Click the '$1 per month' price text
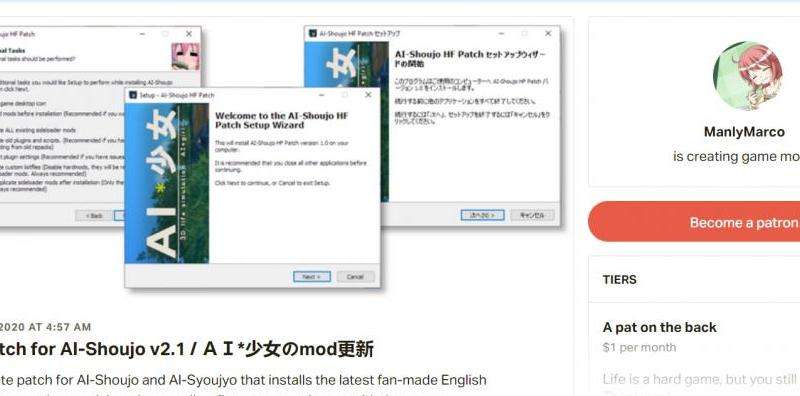 pyautogui.click(x=639, y=348)
